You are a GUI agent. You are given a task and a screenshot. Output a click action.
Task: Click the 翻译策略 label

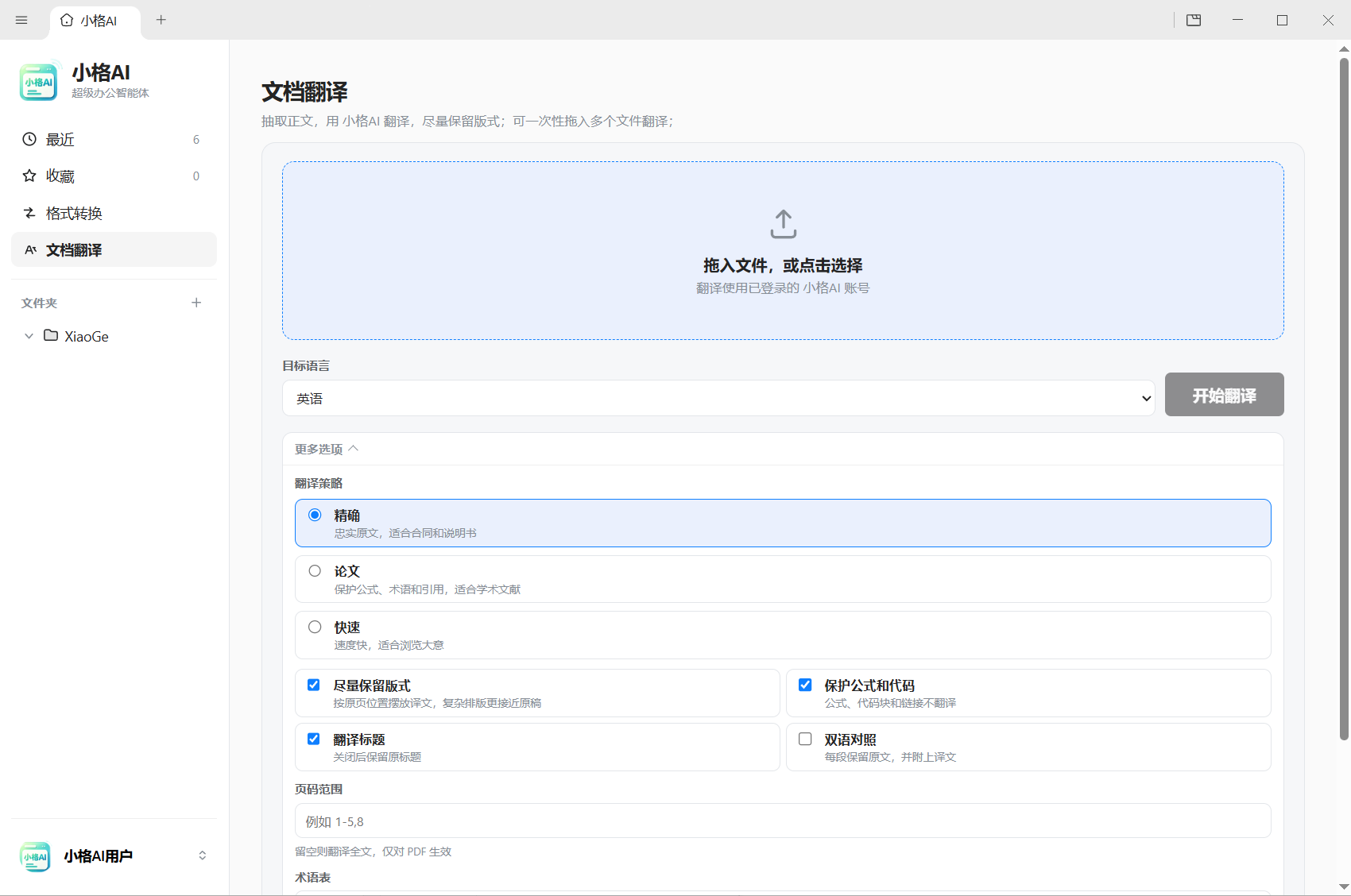tap(319, 483)
